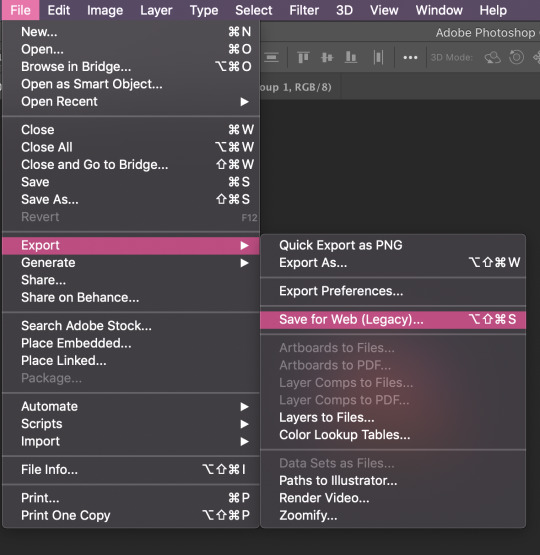Choose Close All
The image size is (540, 555).
coord(131,147)
